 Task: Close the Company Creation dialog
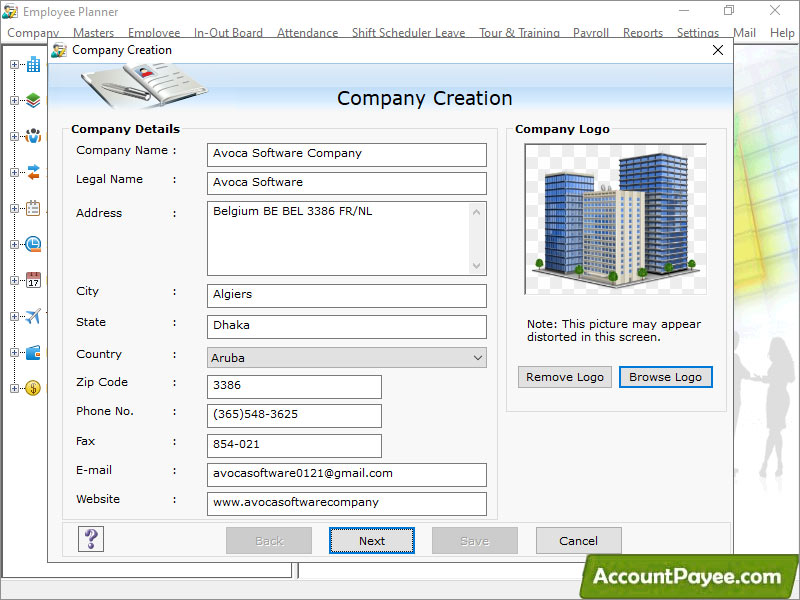717,50
